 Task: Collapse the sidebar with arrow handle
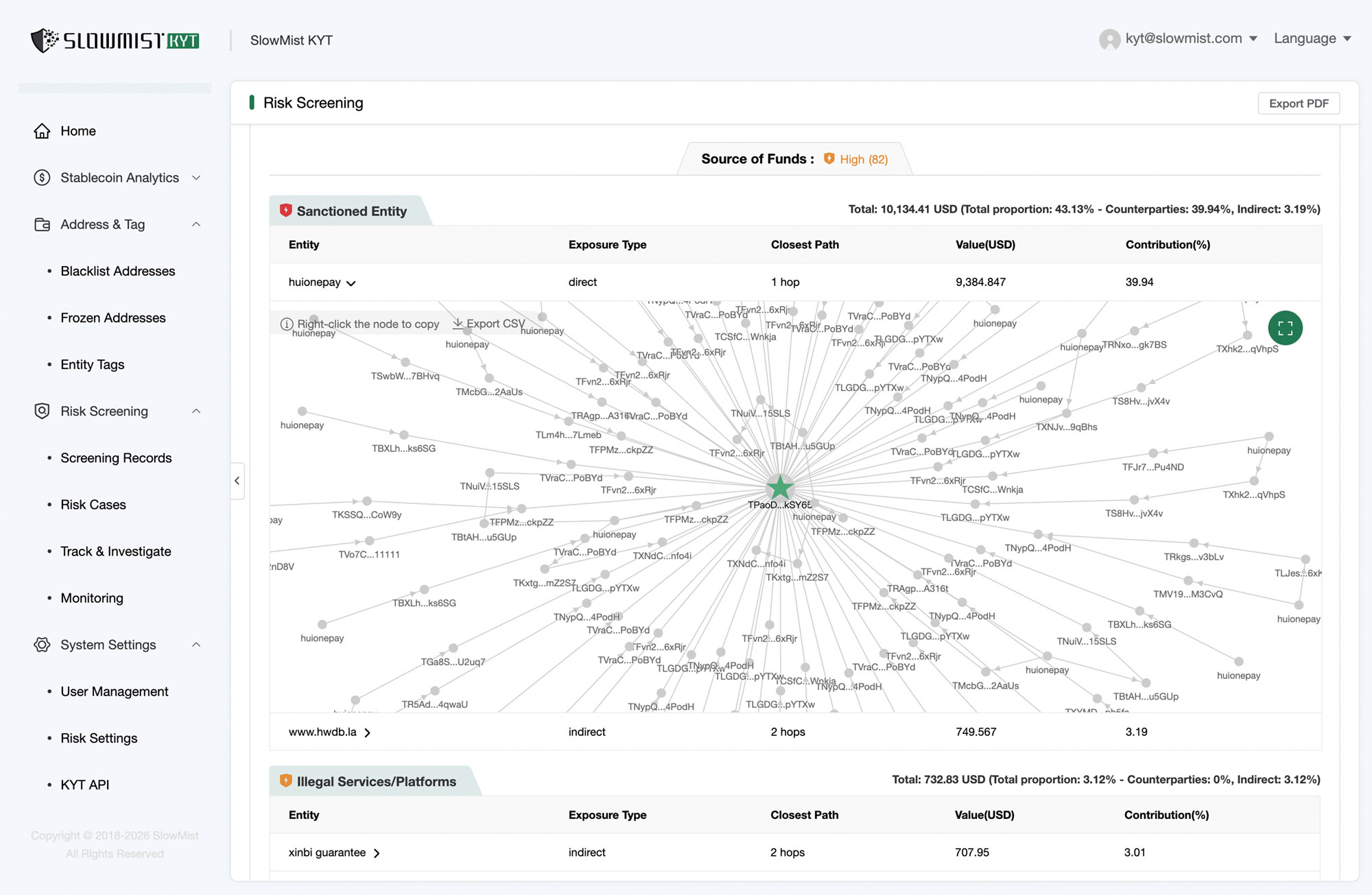(237, 481)
